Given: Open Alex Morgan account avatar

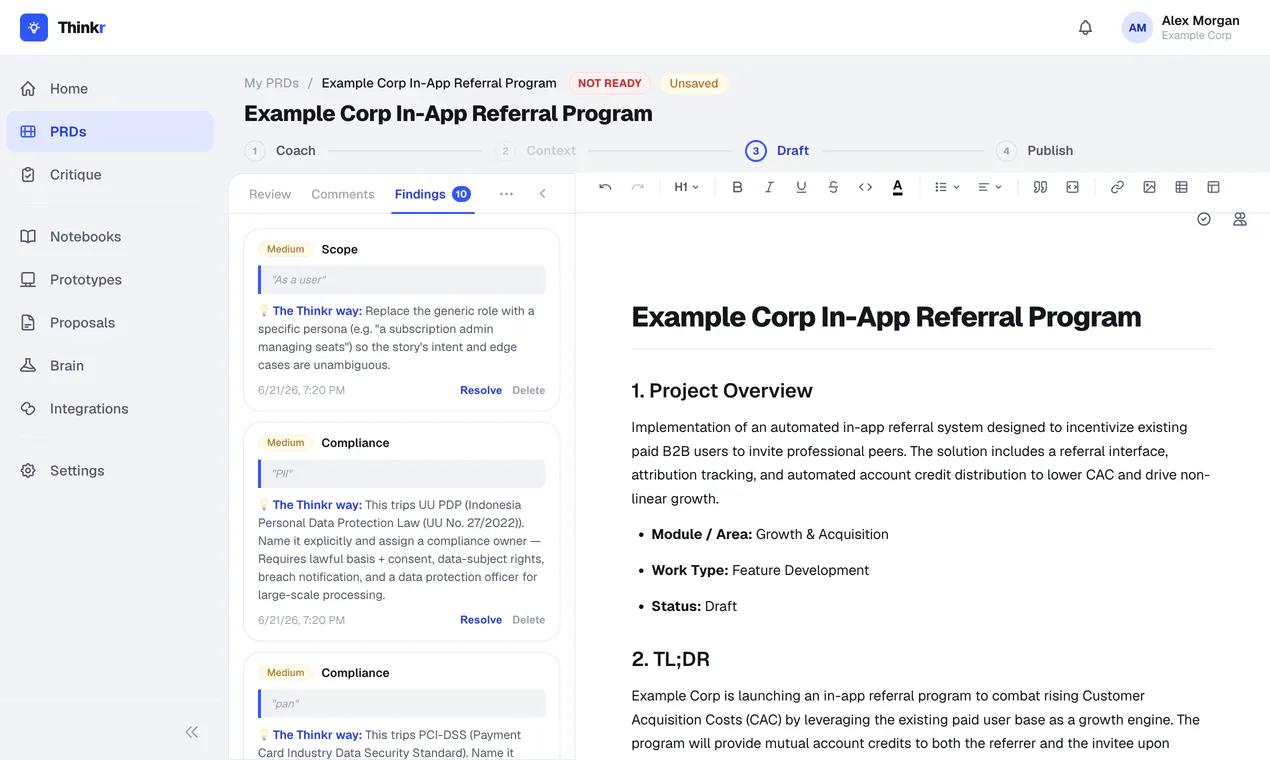Looking at the screenshot, I should (1137, 28).
